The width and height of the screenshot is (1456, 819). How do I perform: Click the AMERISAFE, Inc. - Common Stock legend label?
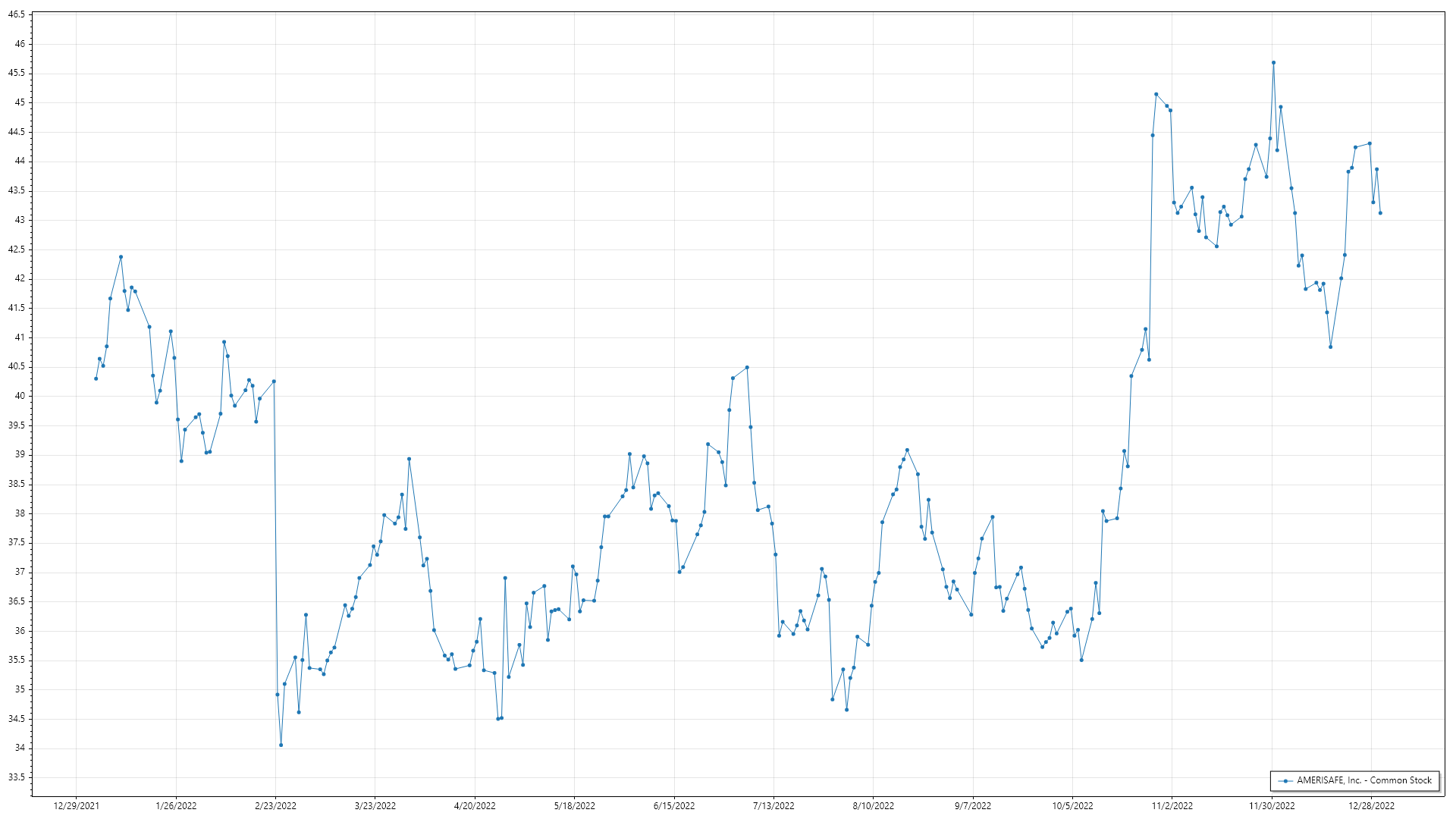(1363, 780)
